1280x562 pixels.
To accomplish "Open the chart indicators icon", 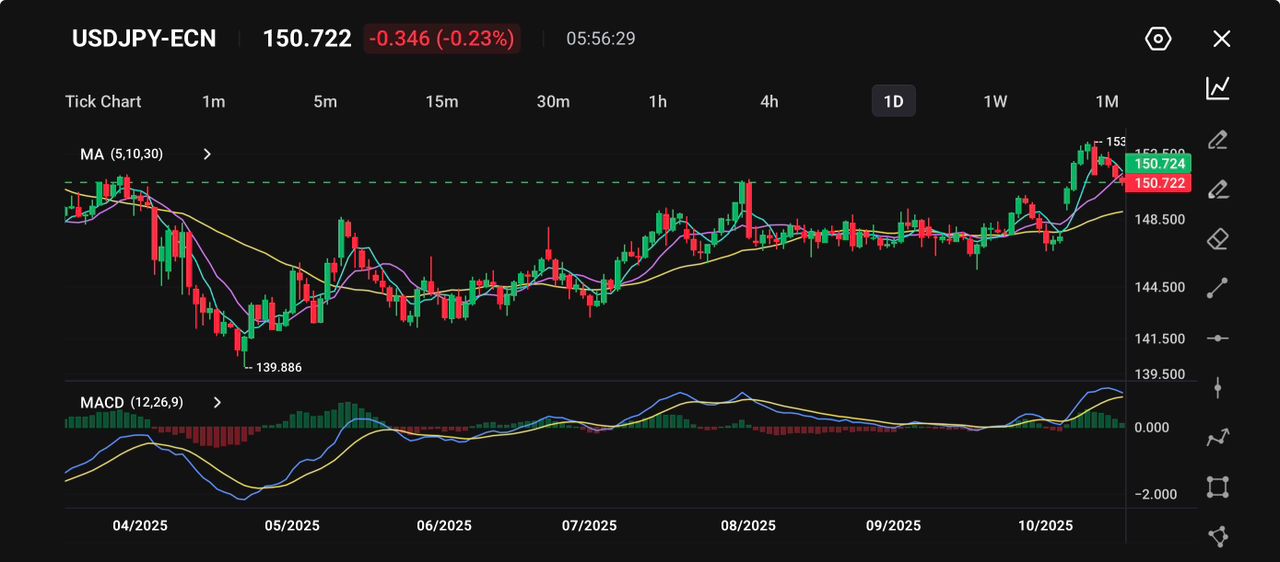I will (x=1217, y=88).
